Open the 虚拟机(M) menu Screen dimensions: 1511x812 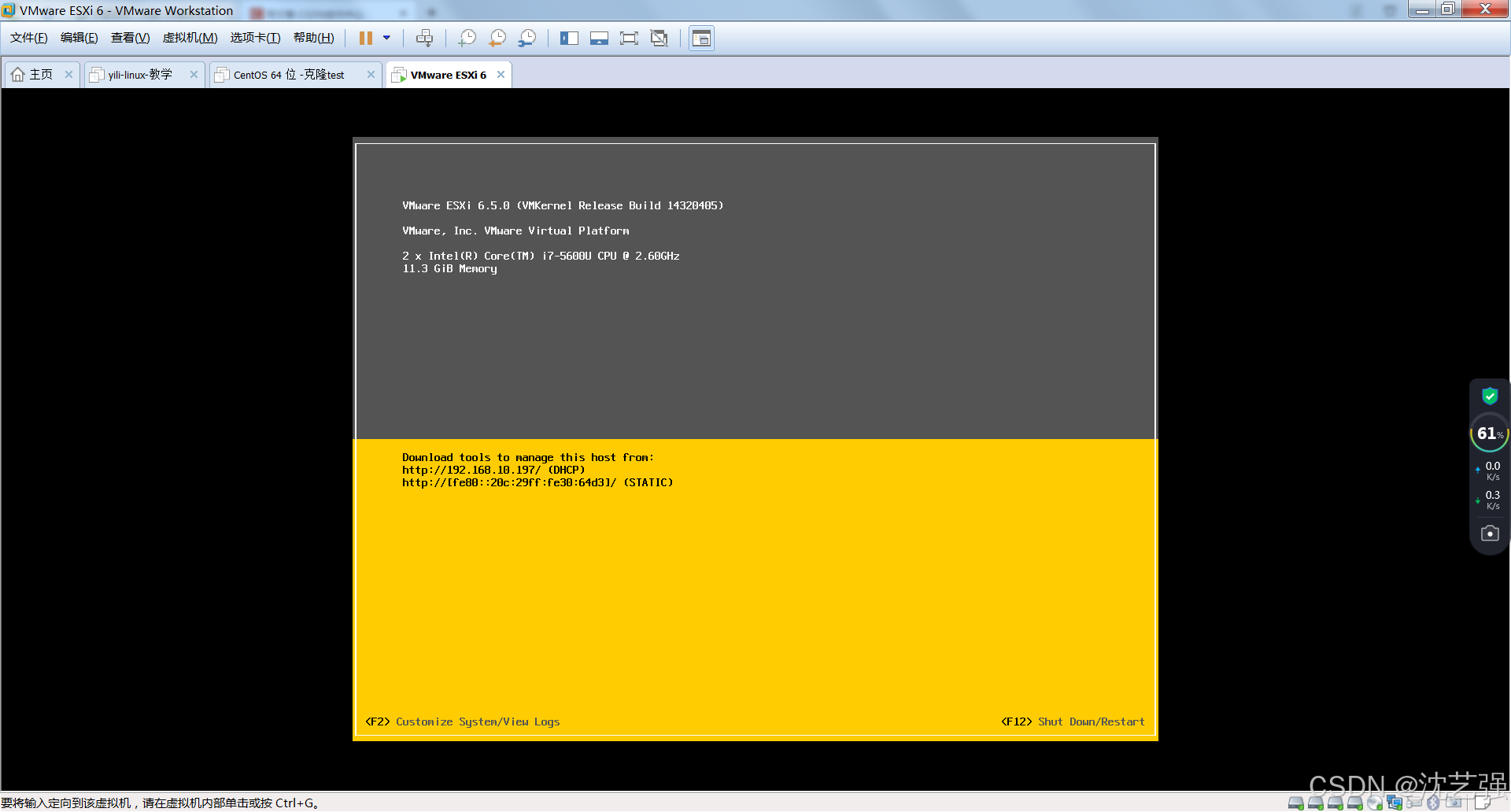click(x=190, y=38)
